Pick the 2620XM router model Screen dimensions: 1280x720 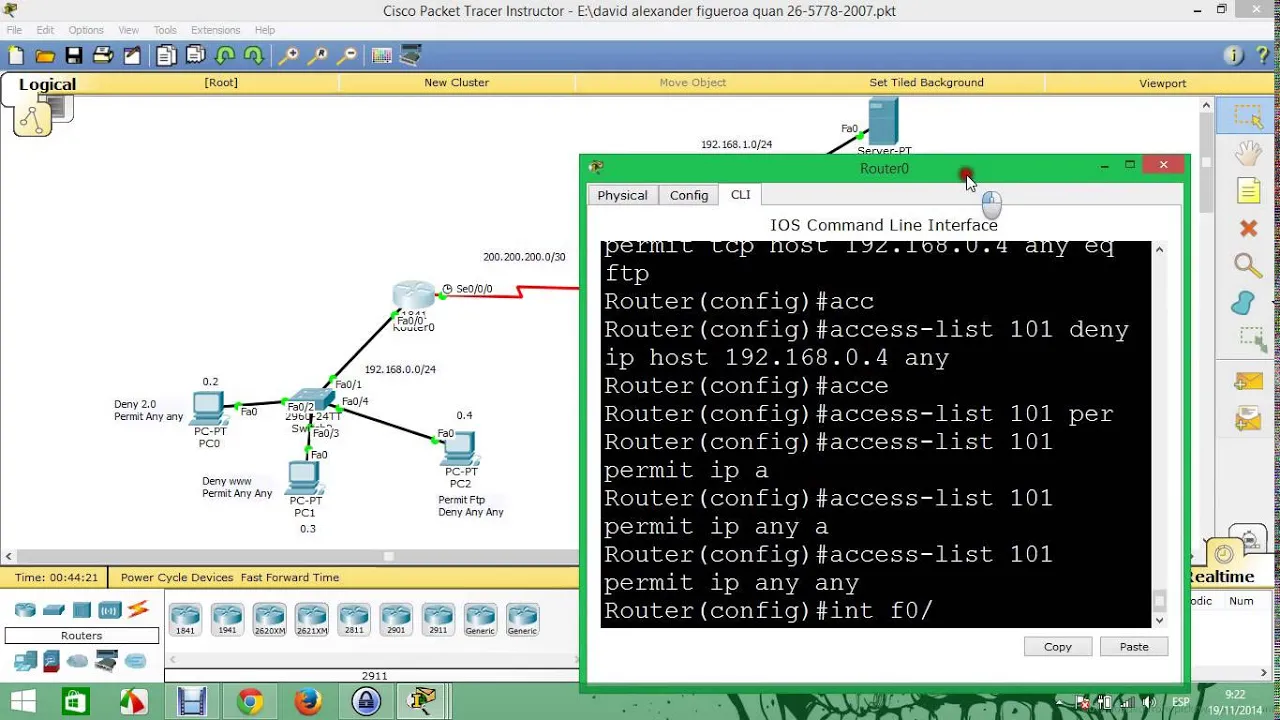tap(269, 620)
